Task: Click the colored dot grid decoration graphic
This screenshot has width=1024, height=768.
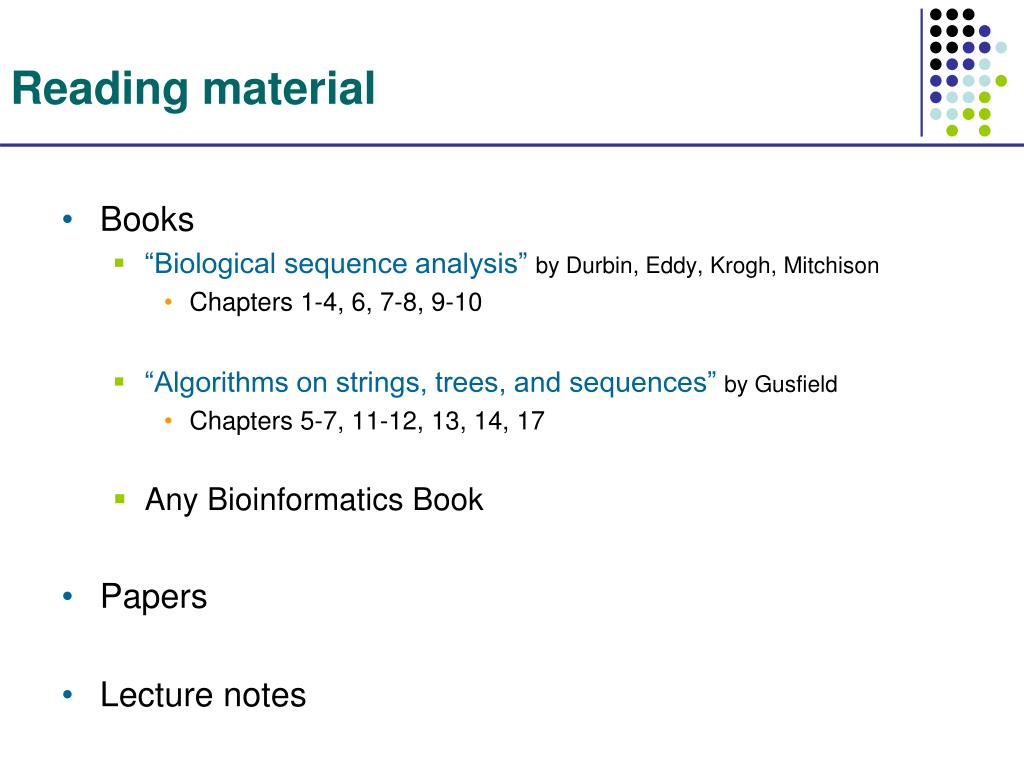Action: [965, 72]
